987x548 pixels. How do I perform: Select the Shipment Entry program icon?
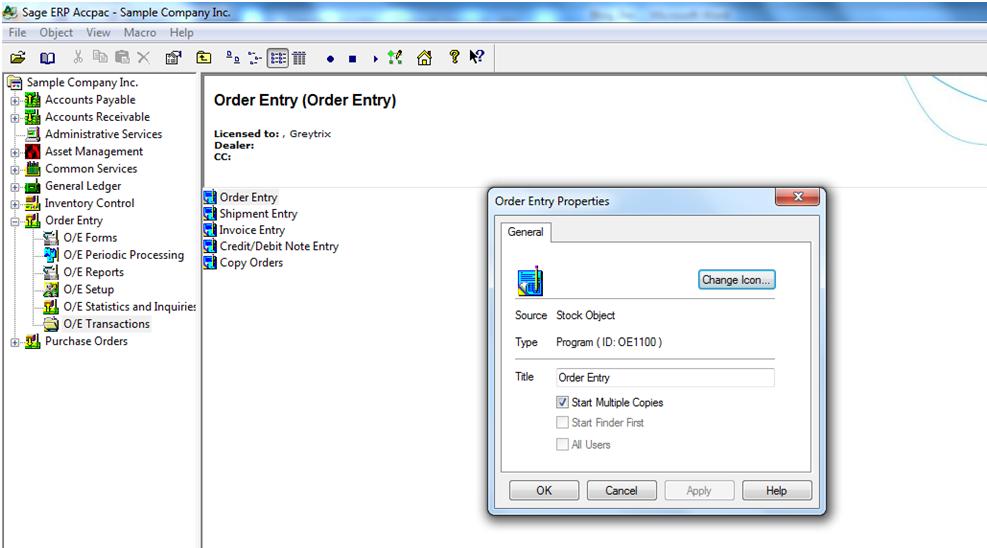pyautogui.click(x=210, y=213)
